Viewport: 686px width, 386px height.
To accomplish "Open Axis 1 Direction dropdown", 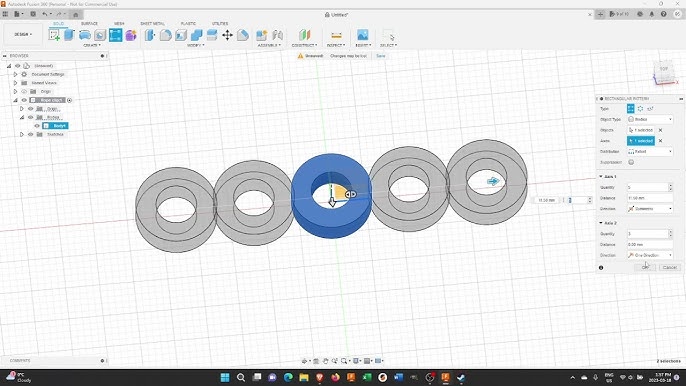I will coord(650,209).
